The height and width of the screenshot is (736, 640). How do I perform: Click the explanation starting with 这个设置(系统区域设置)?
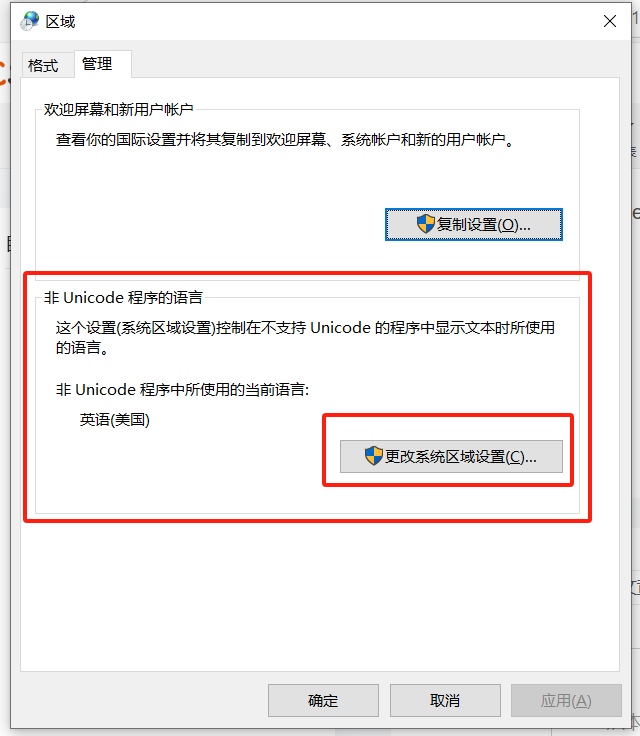[x=305, y=337]
